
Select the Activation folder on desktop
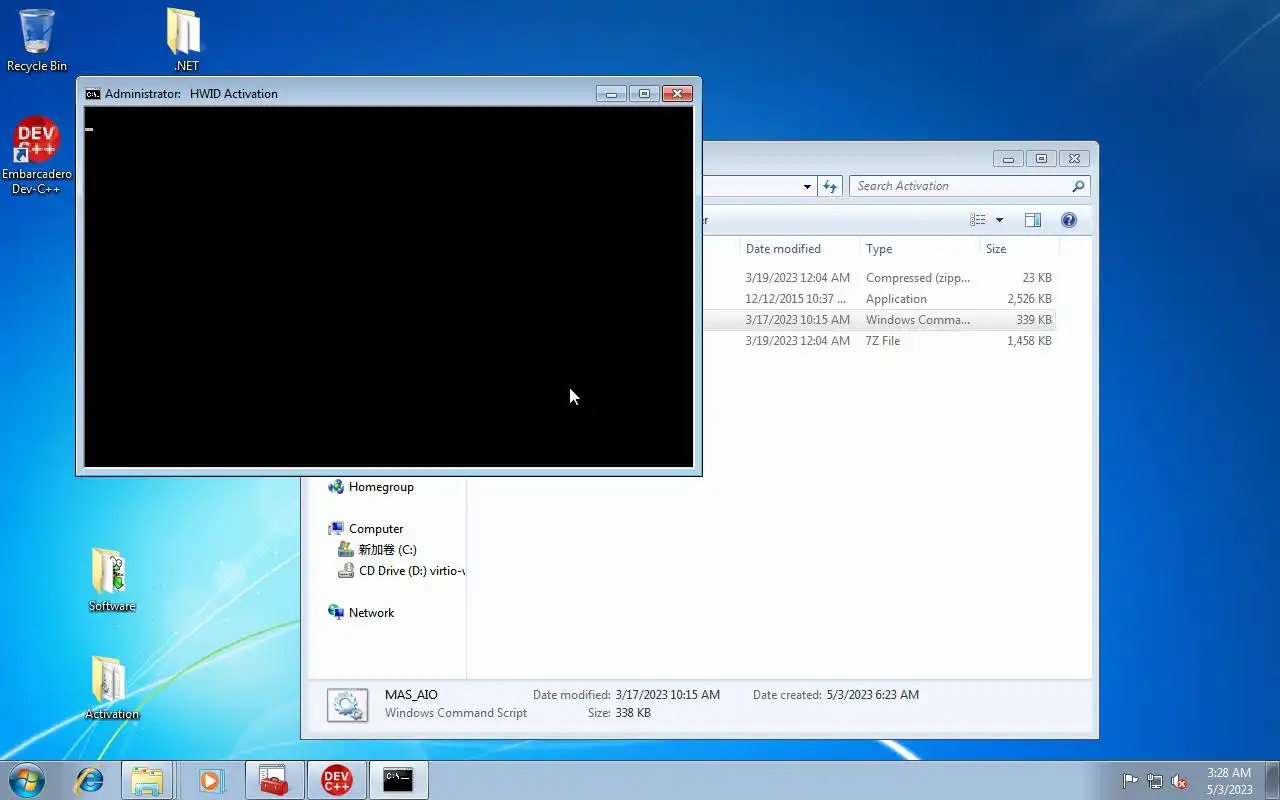[x=111, y=688]
